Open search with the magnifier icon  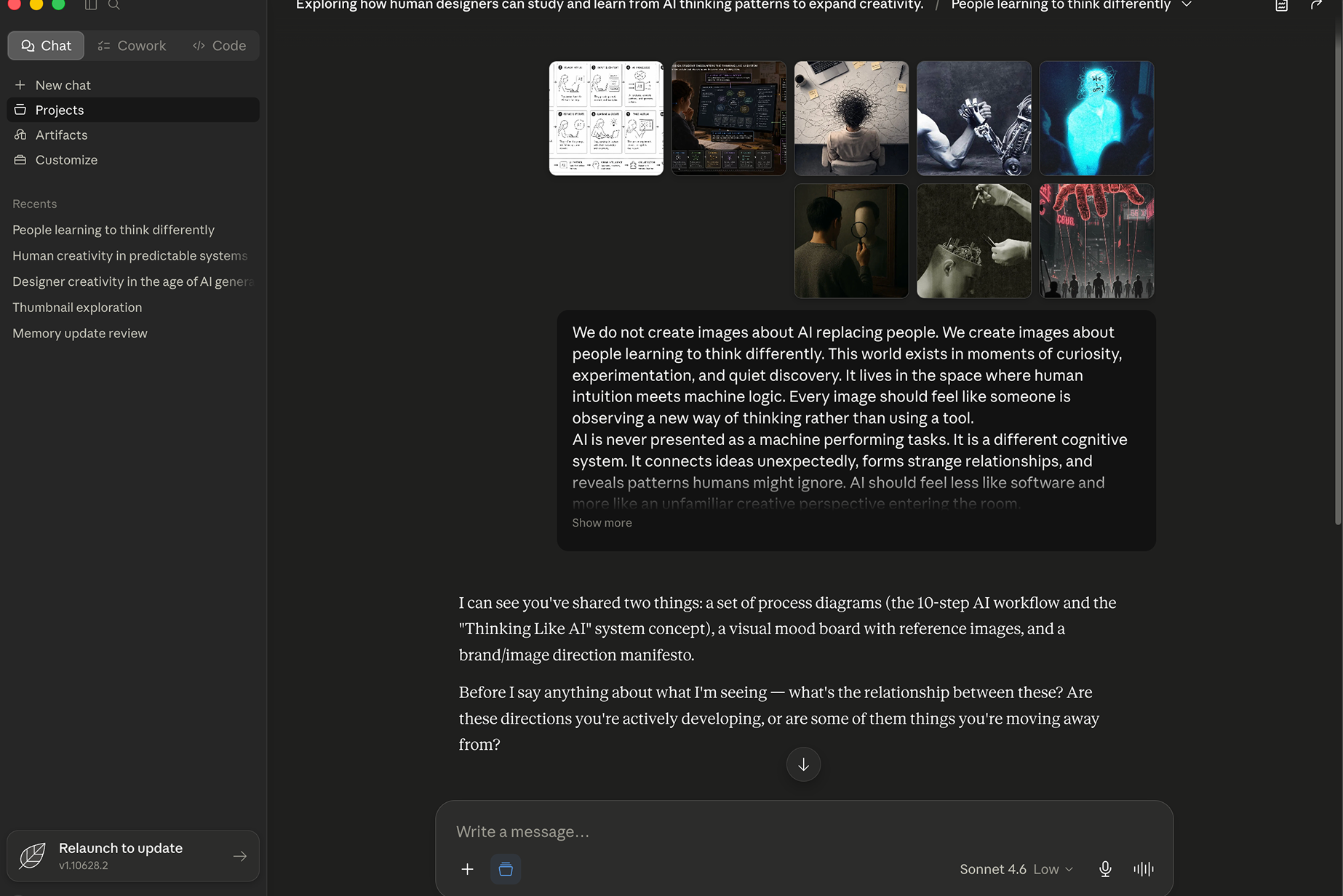114,5
